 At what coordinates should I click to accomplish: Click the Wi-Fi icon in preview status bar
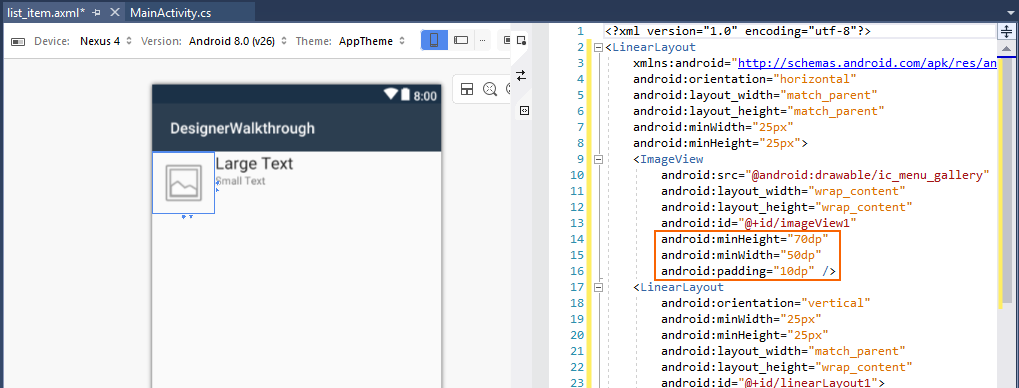[391, 95]
